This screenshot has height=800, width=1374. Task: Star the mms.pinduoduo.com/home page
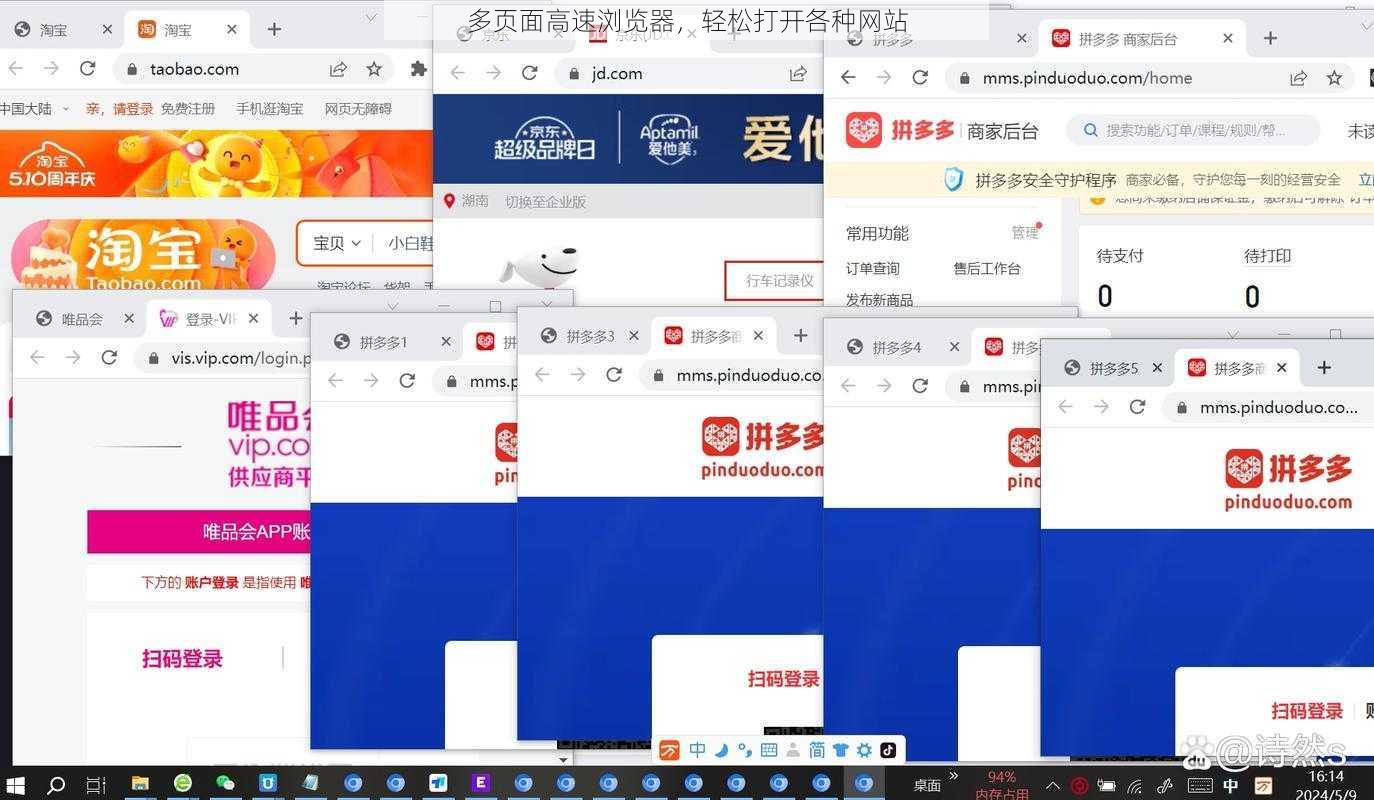[x=1334, y=78]
